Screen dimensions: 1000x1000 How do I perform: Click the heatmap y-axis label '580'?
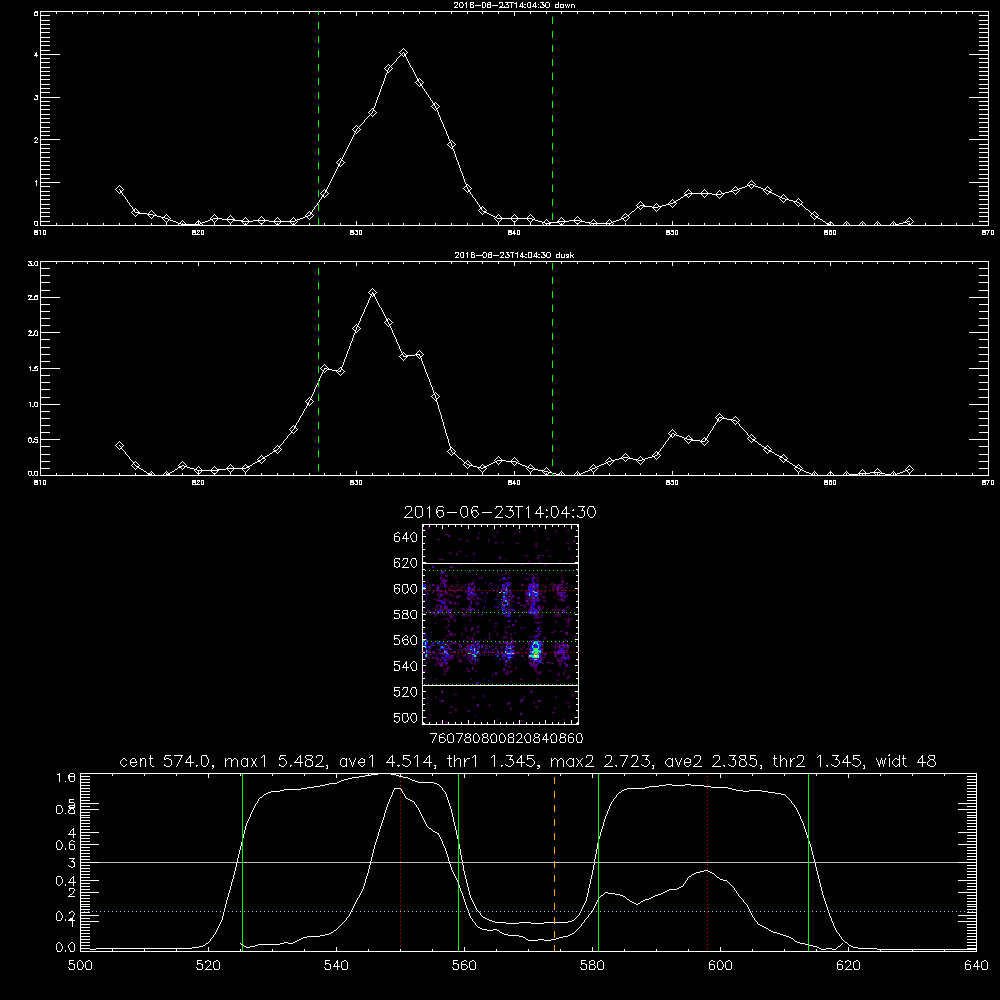[406, 615]
